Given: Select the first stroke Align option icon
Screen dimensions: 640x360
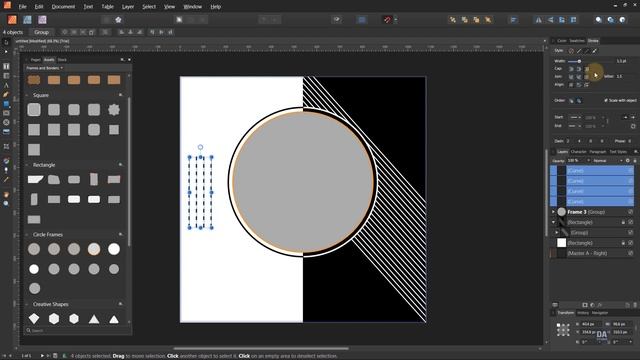Looking at the screenshot, I should 571,85.
